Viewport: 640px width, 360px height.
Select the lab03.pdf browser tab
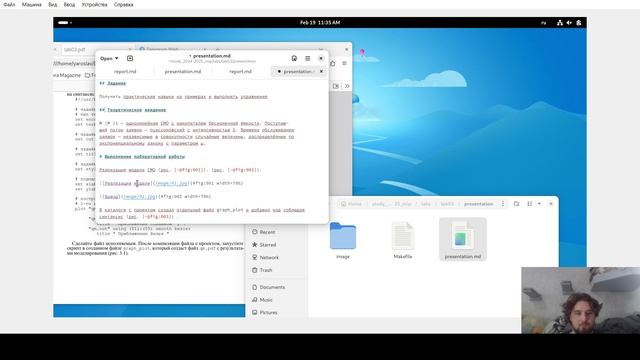(76, 49)
